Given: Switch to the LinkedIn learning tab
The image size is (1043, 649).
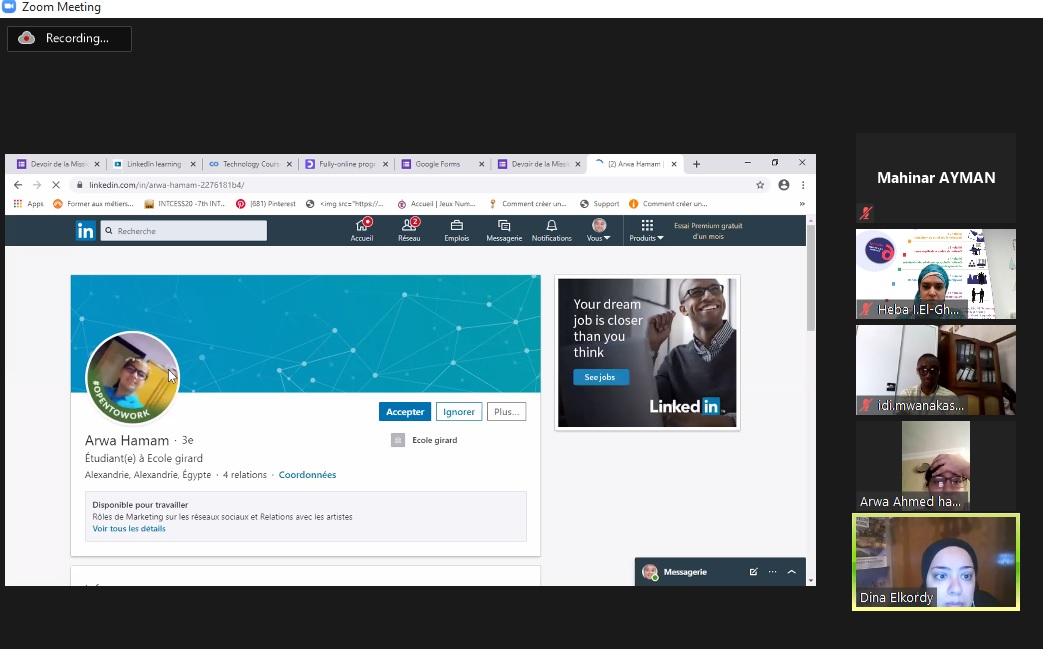Looking at the screenshot, I should click(x=153, y=164).
